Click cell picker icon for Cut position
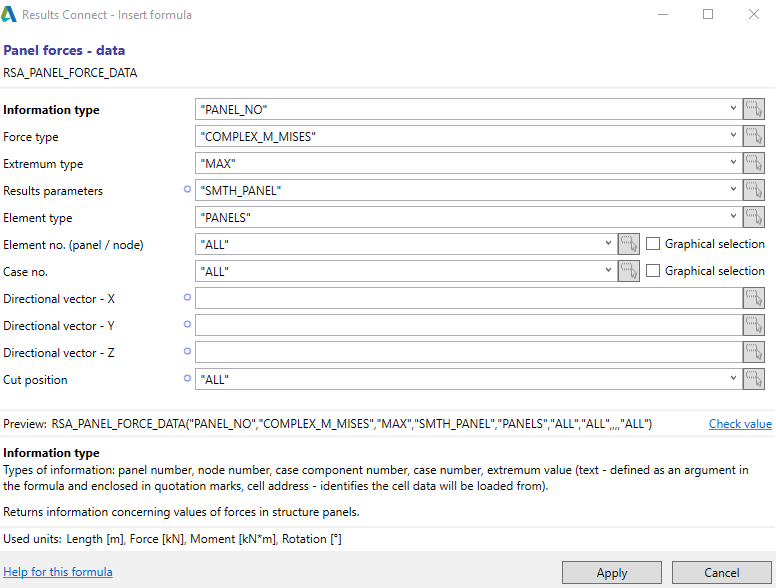This screenshot has width=776, height=588. click(753, 379)
